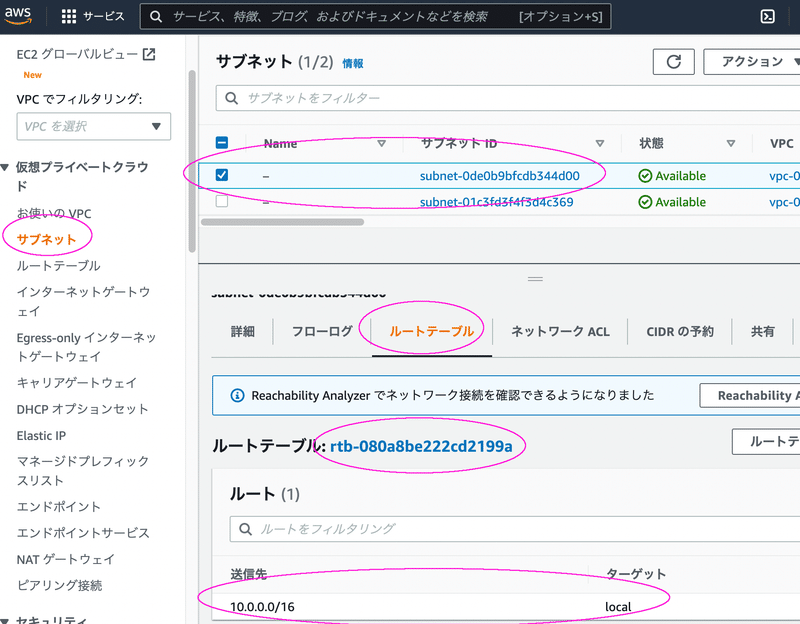The width and height of the screenshot is (800, 624).
Task: Open DHCP オプションセット in sidebar
Action: point(82,409)
